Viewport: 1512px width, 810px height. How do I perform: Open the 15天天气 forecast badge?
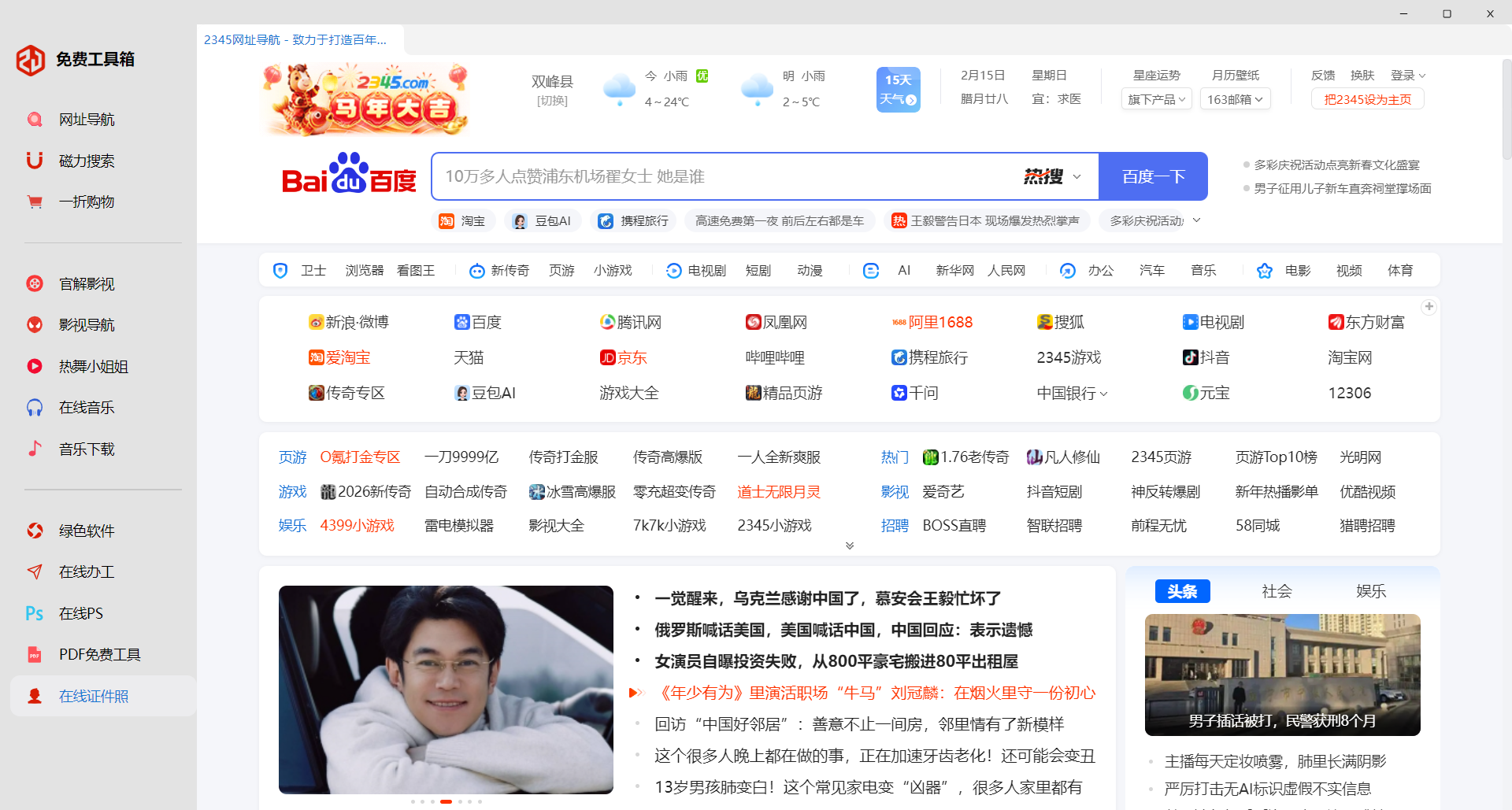pos(898,89)
